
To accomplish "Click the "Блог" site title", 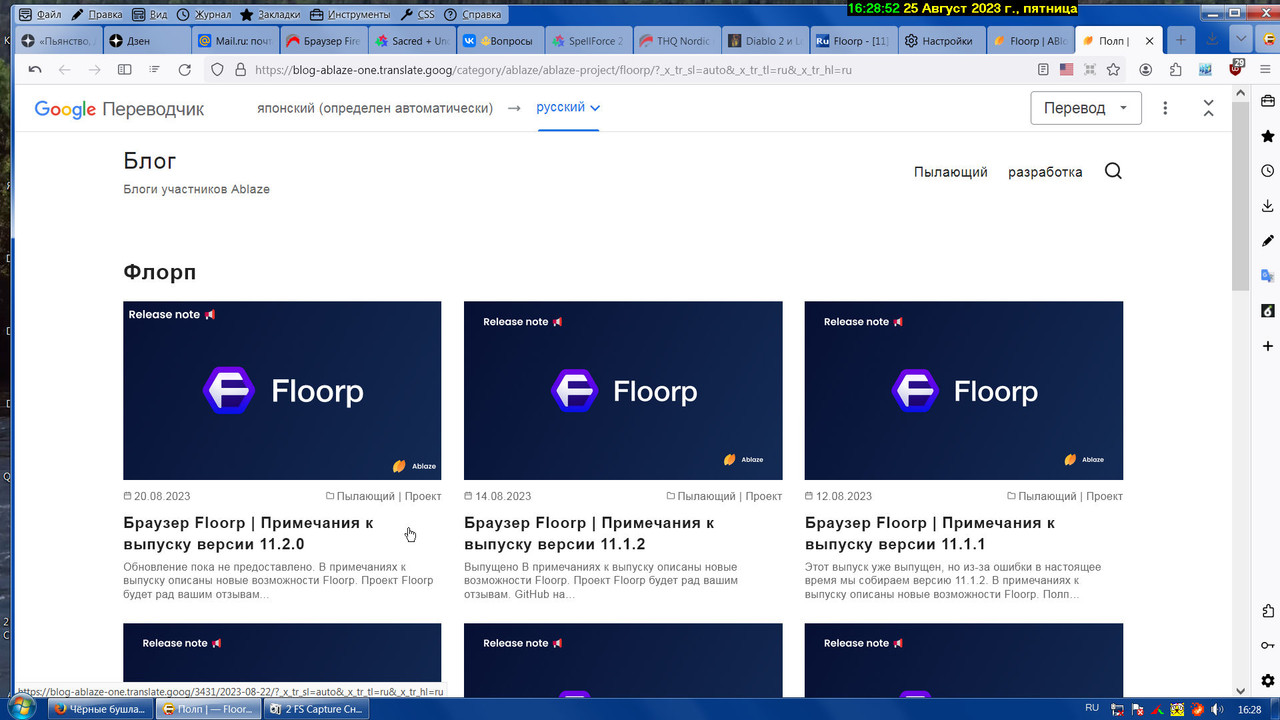I will [150, 161].
